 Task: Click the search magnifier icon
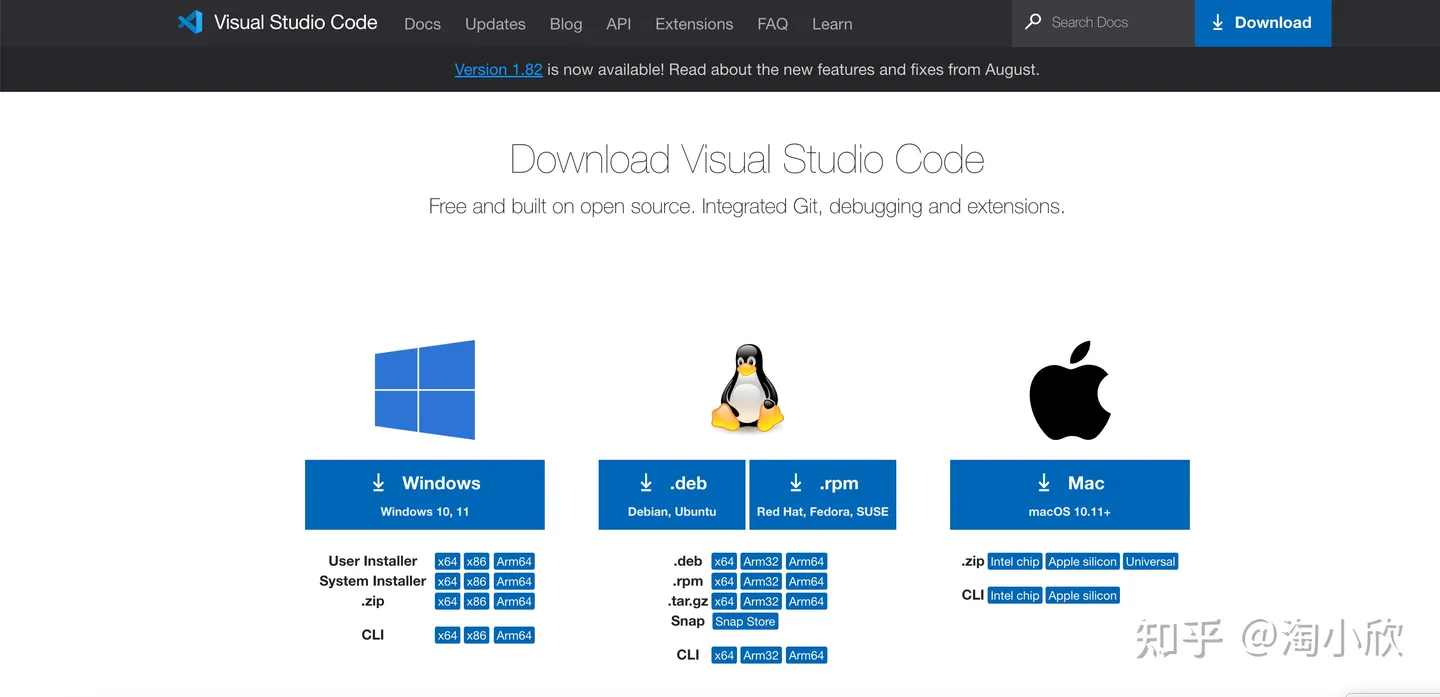click(x=1033, y=22)
